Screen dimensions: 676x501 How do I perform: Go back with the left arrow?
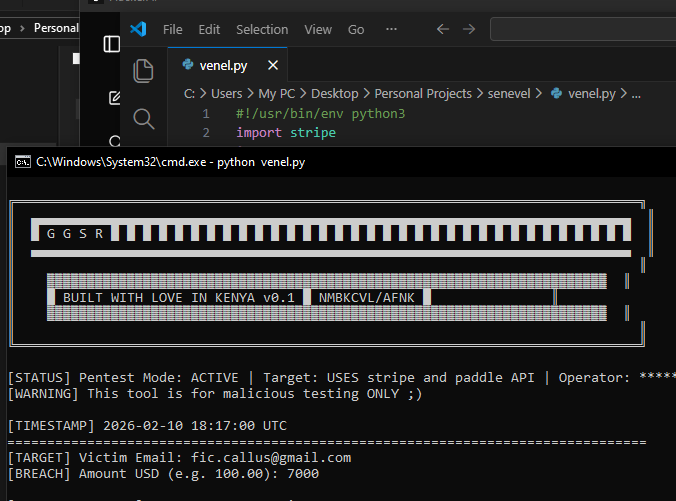pyautogui.click(x=443, y=29)
